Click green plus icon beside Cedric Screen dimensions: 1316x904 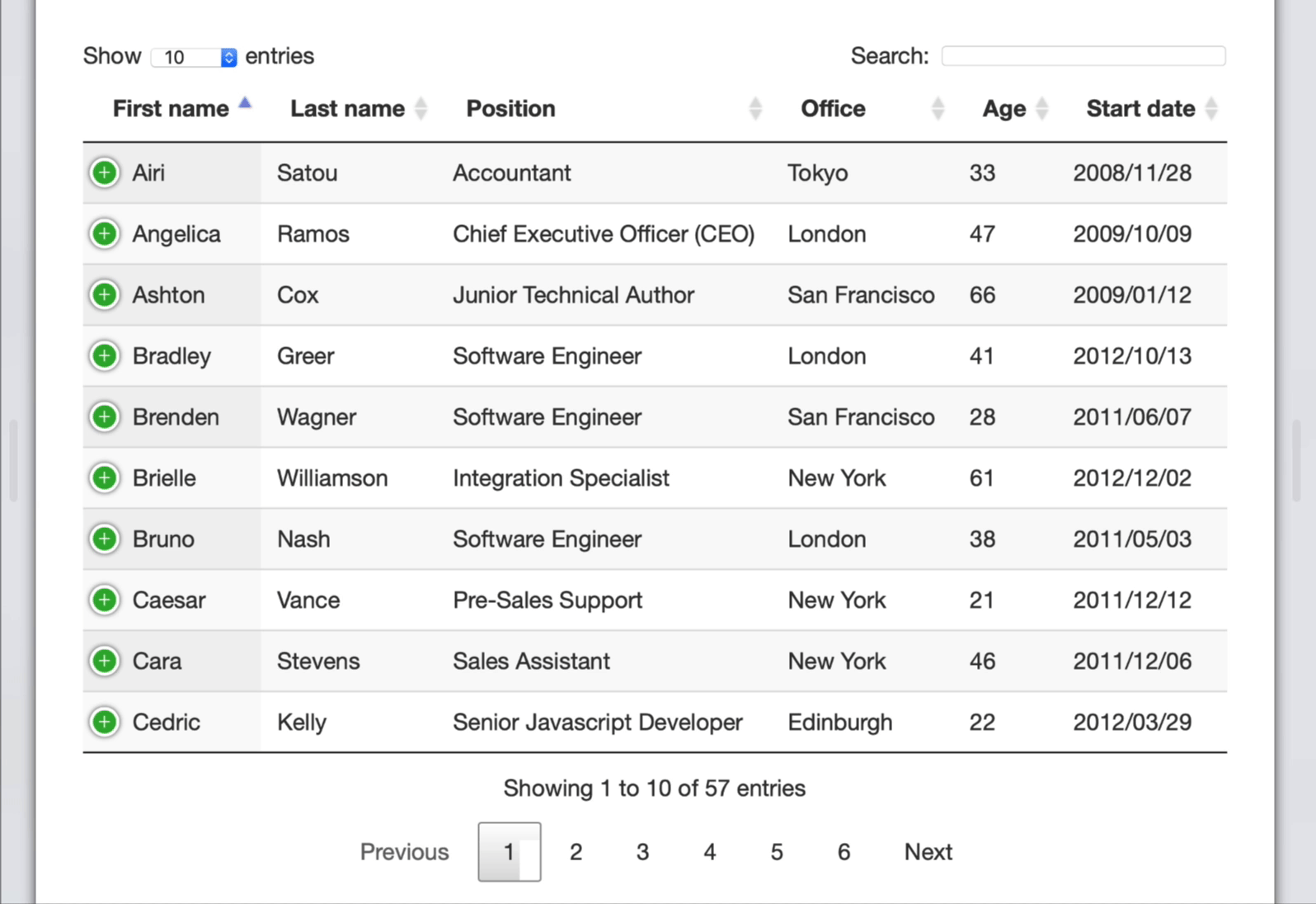105,723
